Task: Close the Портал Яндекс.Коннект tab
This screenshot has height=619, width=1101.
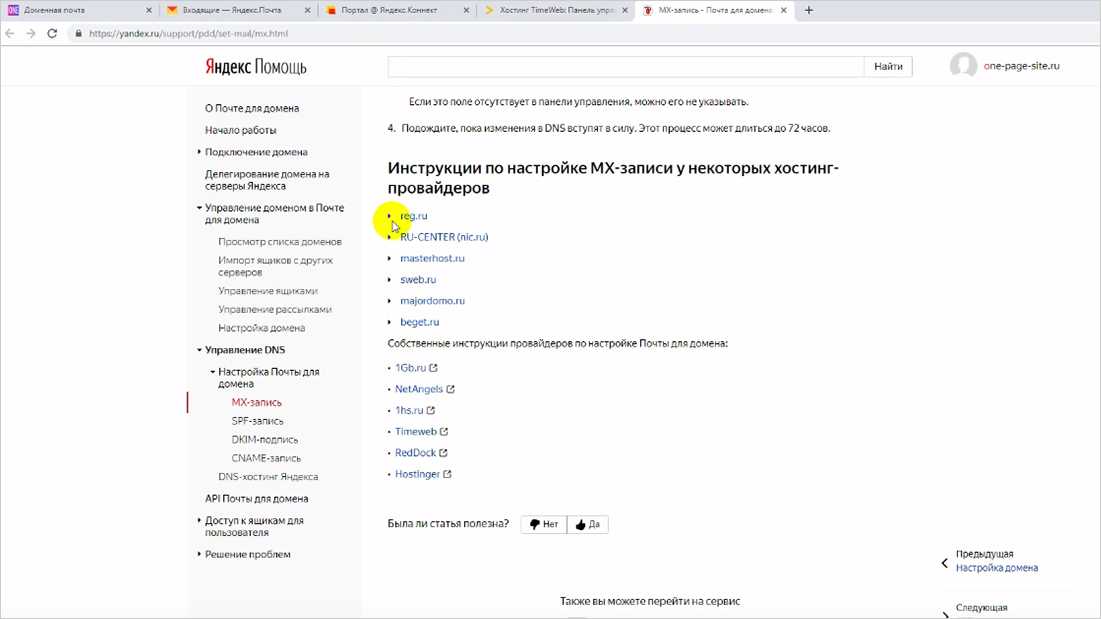Action: (466, 11)
